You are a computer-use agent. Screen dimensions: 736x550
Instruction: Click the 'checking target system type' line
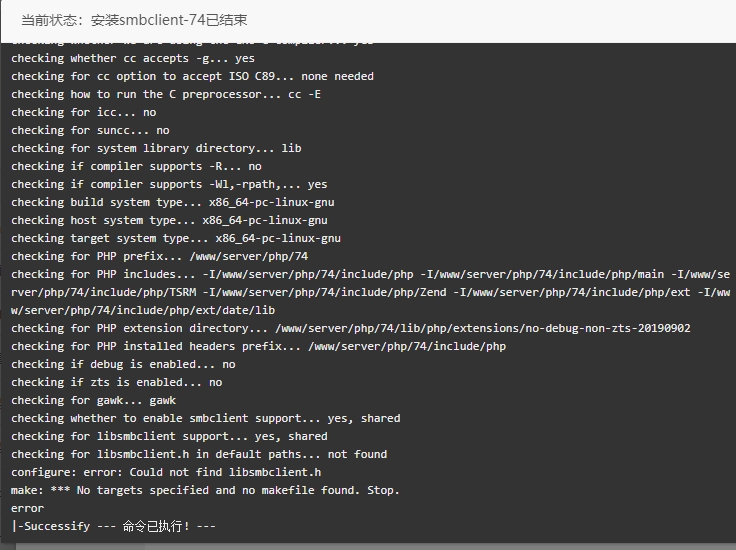pyautogui.click(x=176, y=238)
